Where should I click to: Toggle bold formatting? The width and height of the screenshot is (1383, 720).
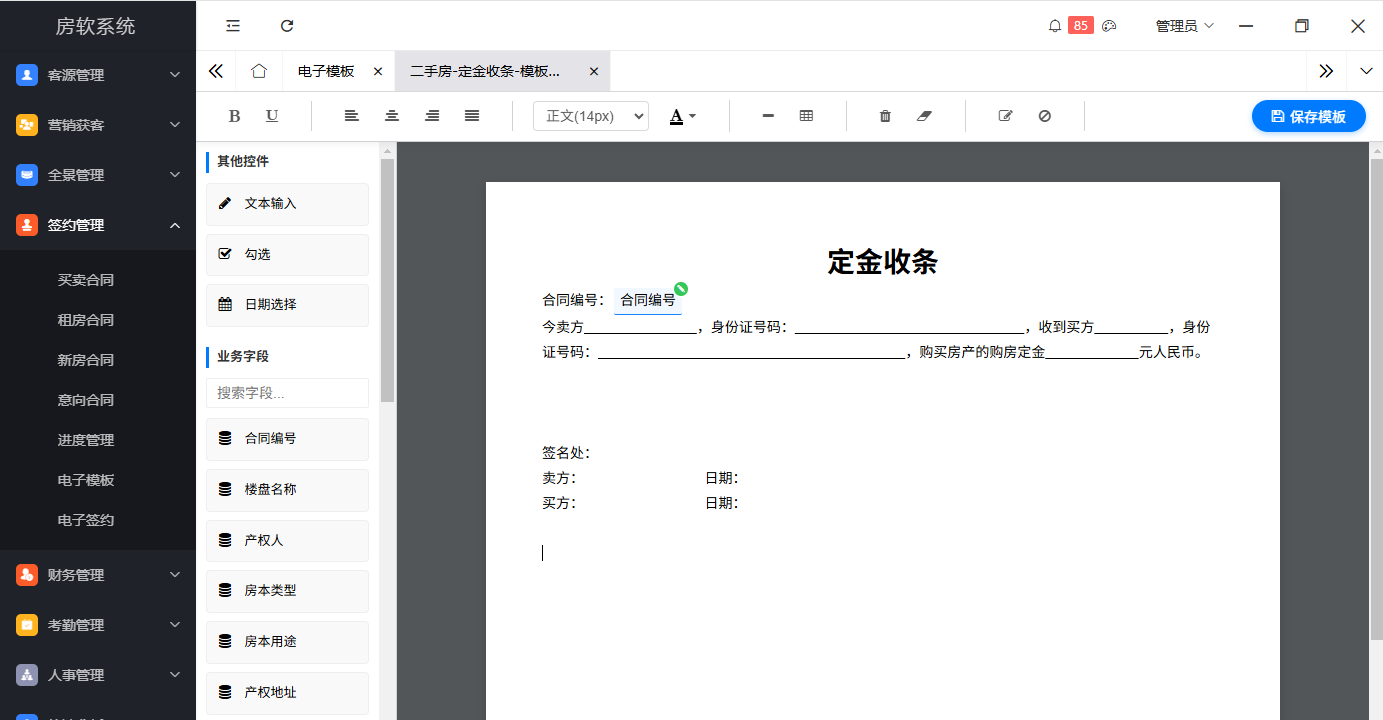pos(234,116)
